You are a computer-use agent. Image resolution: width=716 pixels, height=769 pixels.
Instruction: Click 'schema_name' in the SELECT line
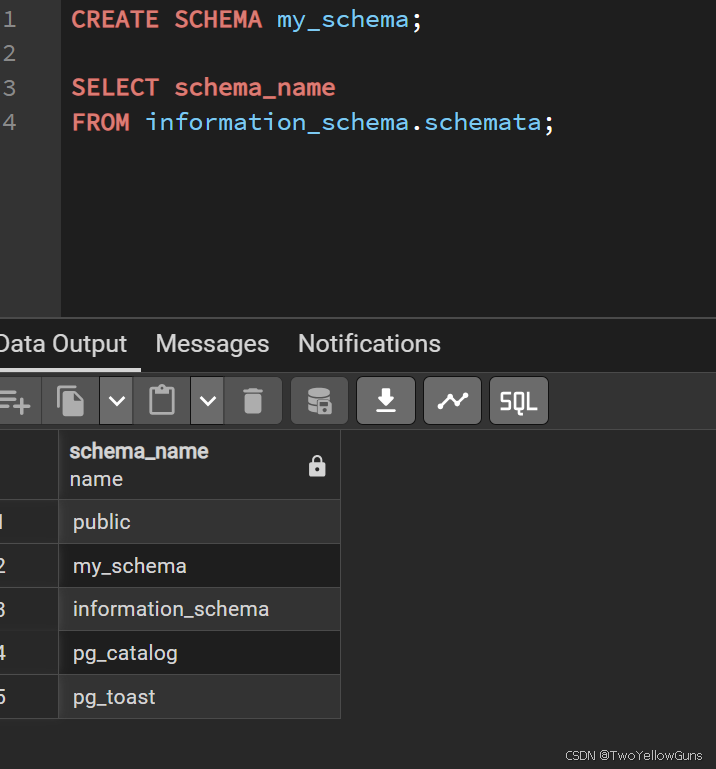point(255,88)
